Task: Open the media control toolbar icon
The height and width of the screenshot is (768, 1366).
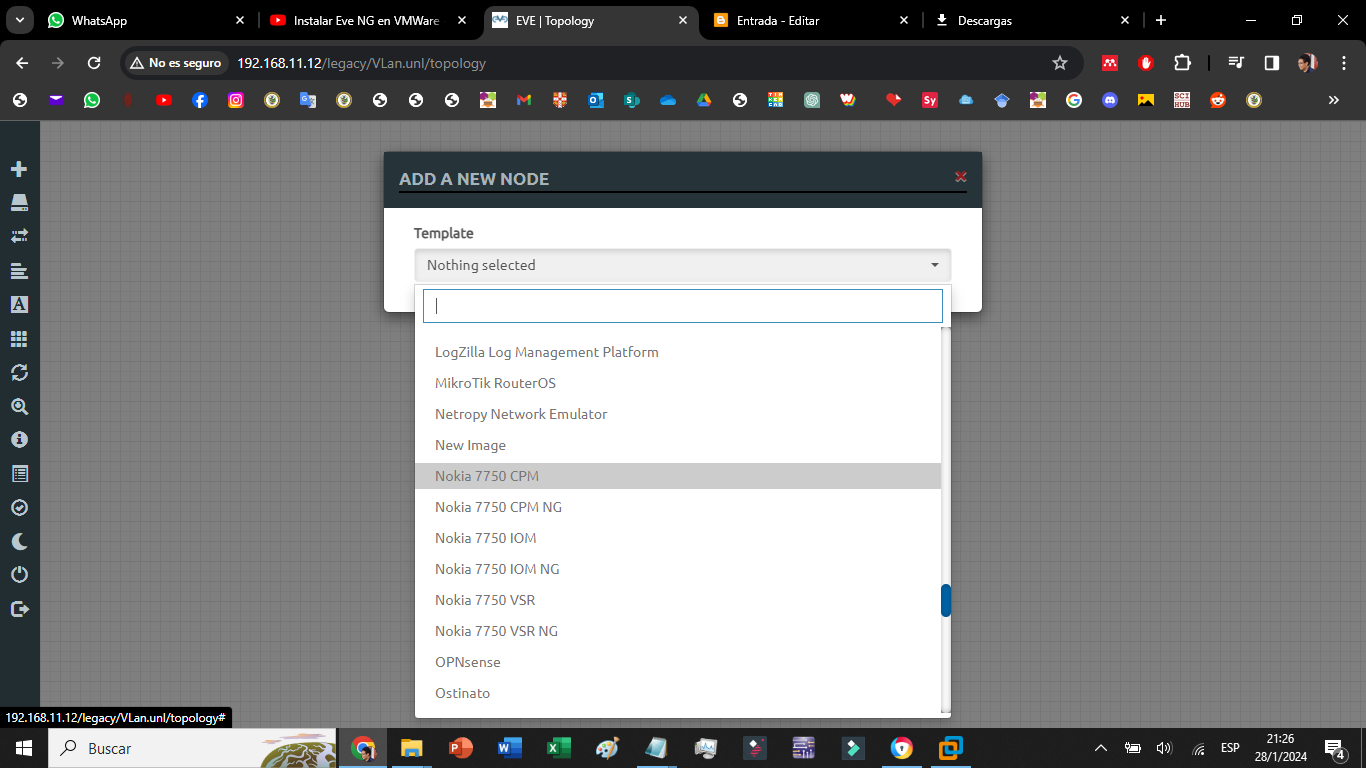Action: (x=1237, y=63)
